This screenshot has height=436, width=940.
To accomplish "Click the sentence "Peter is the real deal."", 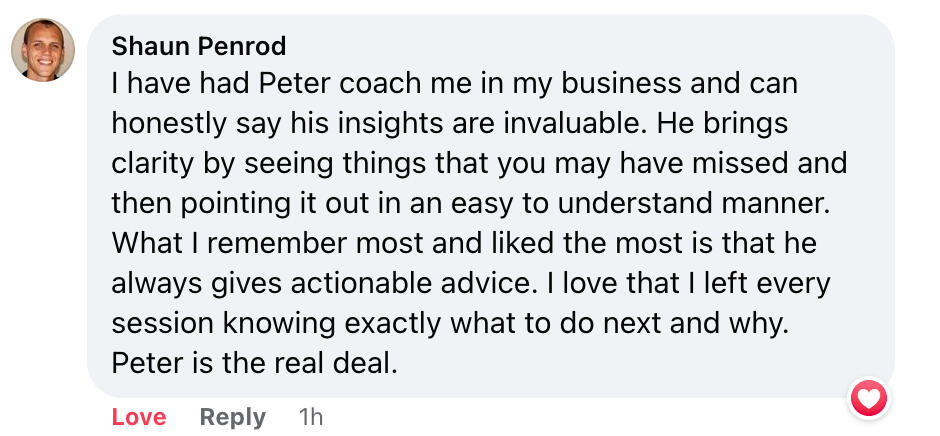I will [x=255, y=363].
